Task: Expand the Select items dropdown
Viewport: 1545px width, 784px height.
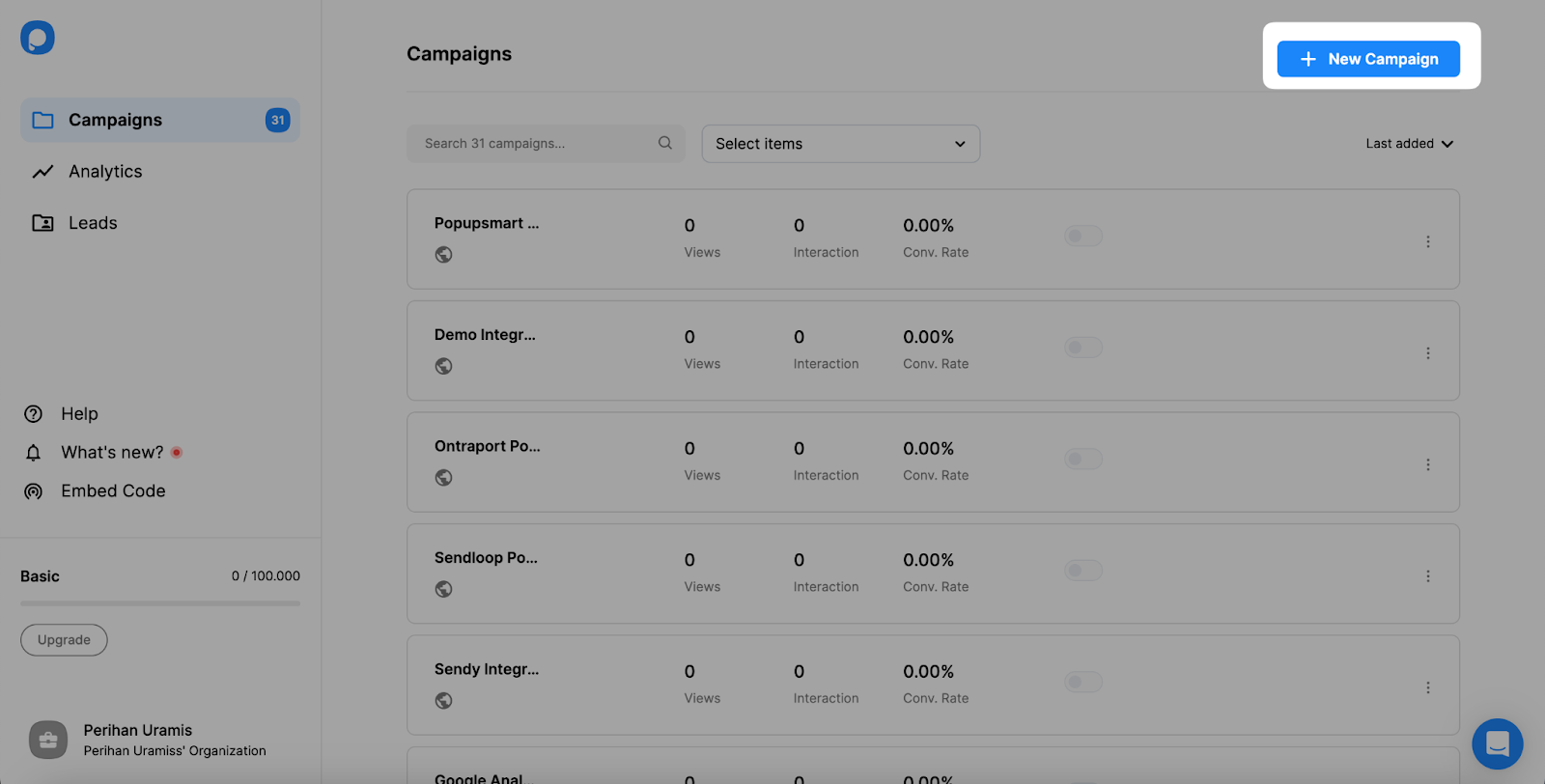Action: [x=840, y=144]
